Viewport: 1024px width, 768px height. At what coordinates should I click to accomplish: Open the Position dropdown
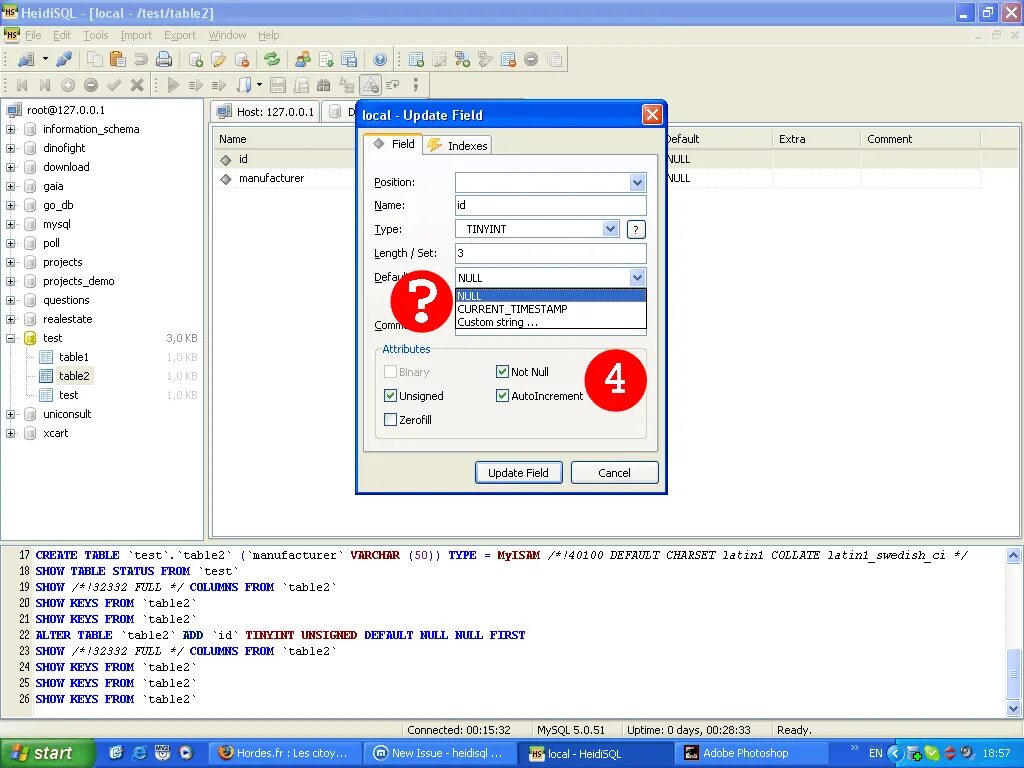click(637, 182)
